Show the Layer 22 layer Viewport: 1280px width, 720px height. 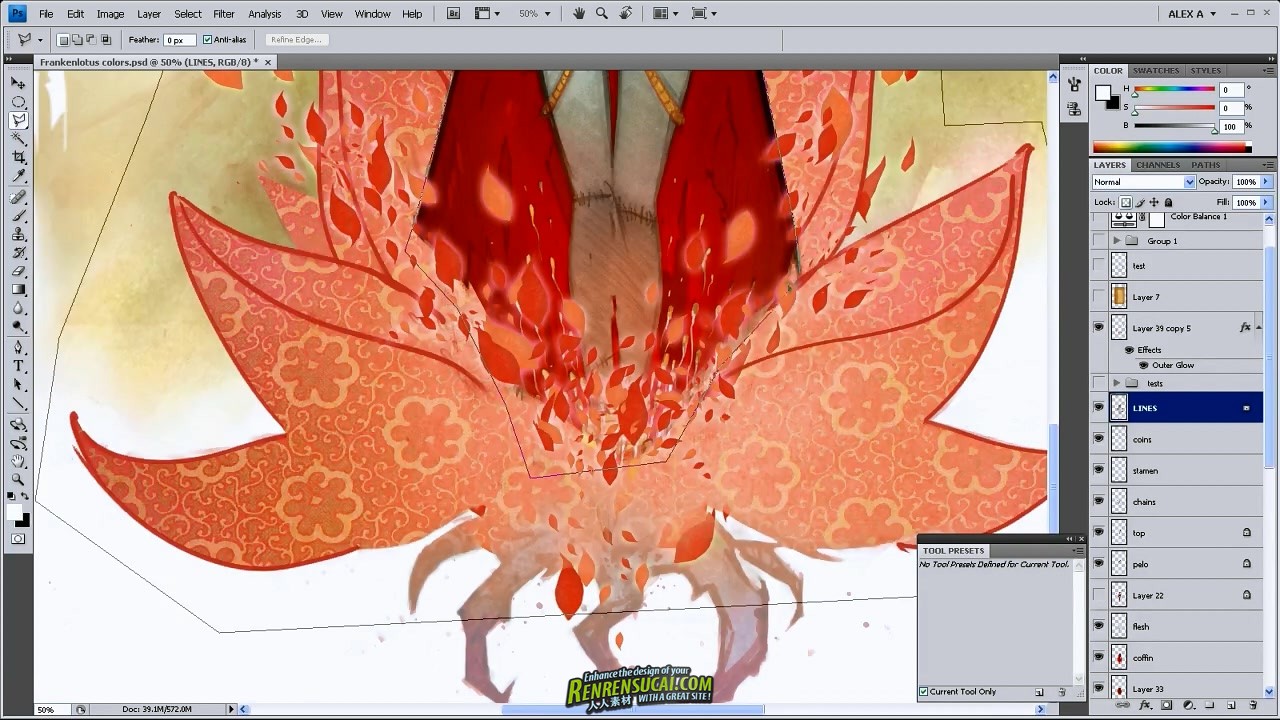(x=1099, y=595)
